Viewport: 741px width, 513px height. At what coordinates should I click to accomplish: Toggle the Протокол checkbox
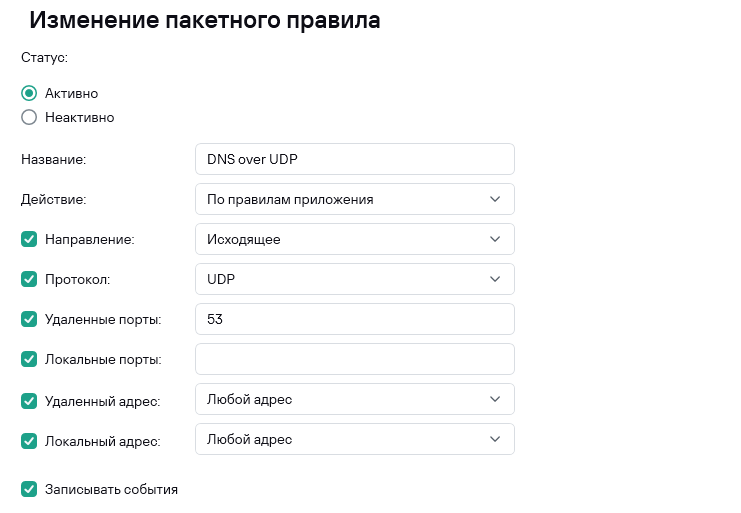coord(29,280)
